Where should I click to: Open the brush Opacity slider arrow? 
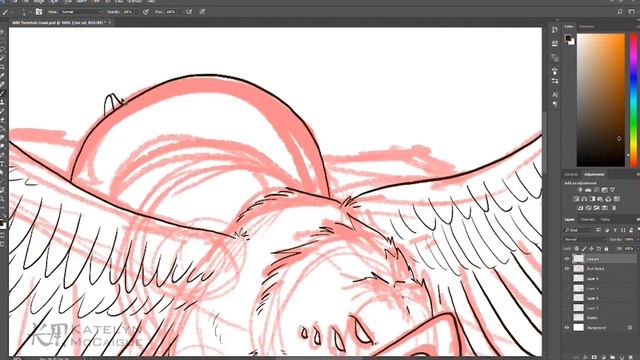pyautogui.click(x=137, y=12)
